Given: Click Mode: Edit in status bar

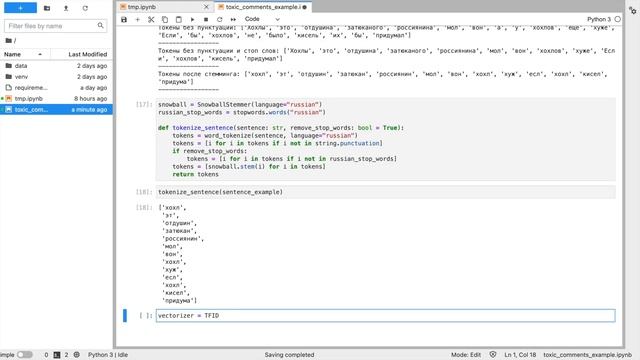Looking at the screenshot, I should pos(466,355).
